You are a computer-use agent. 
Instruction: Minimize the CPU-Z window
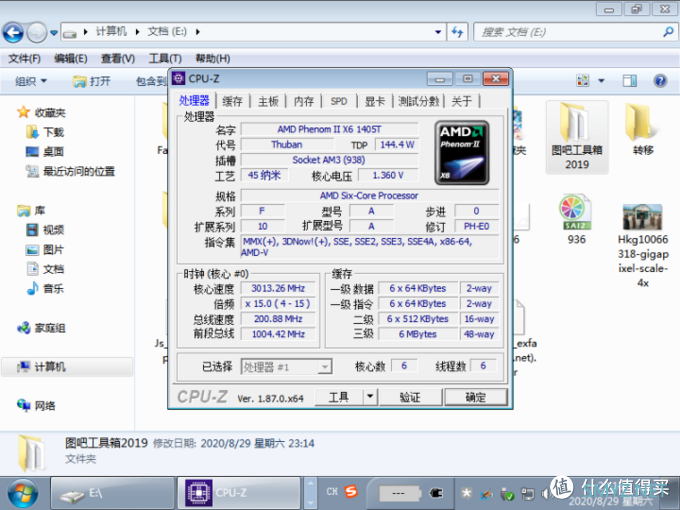tap(439, 79)
